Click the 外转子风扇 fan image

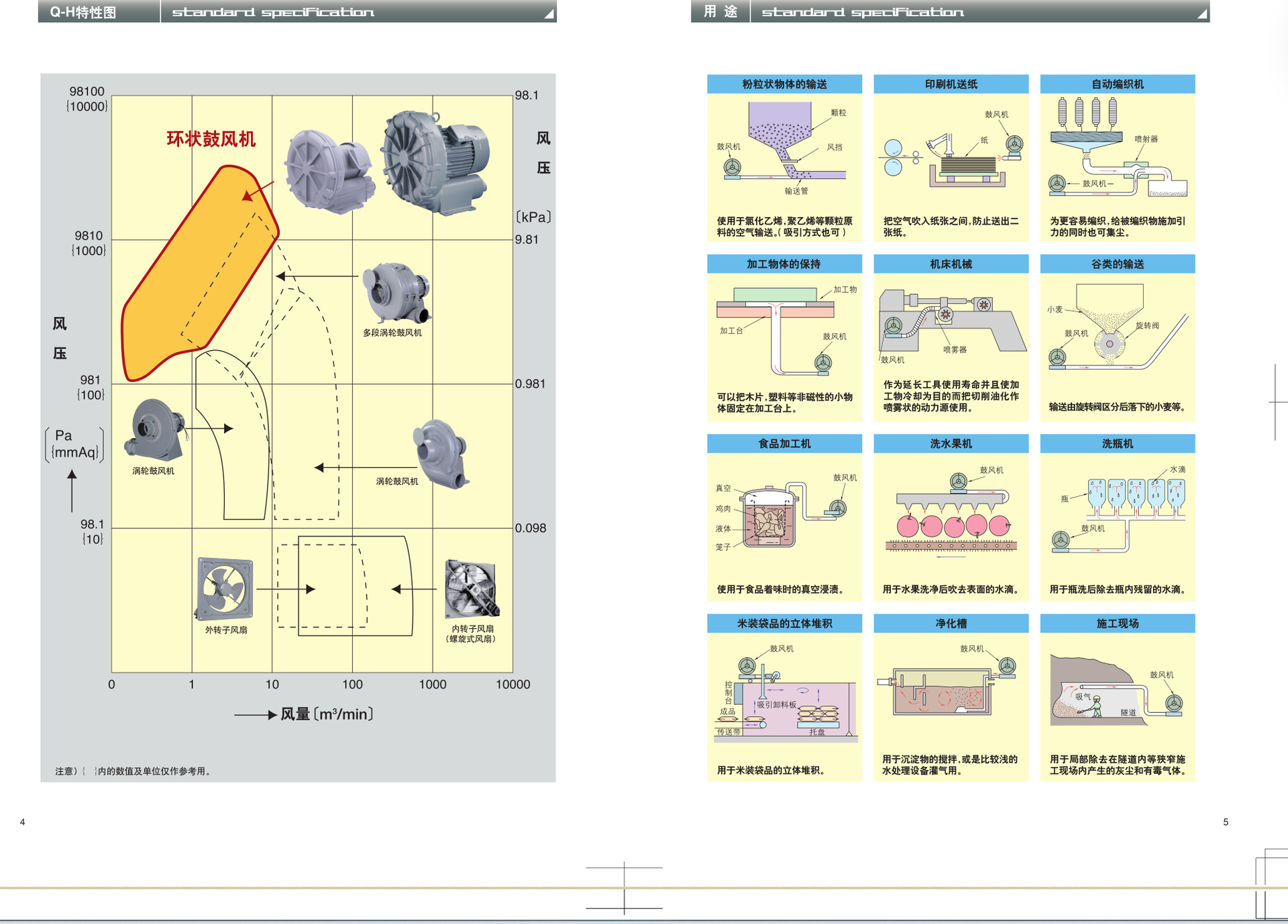225,589
